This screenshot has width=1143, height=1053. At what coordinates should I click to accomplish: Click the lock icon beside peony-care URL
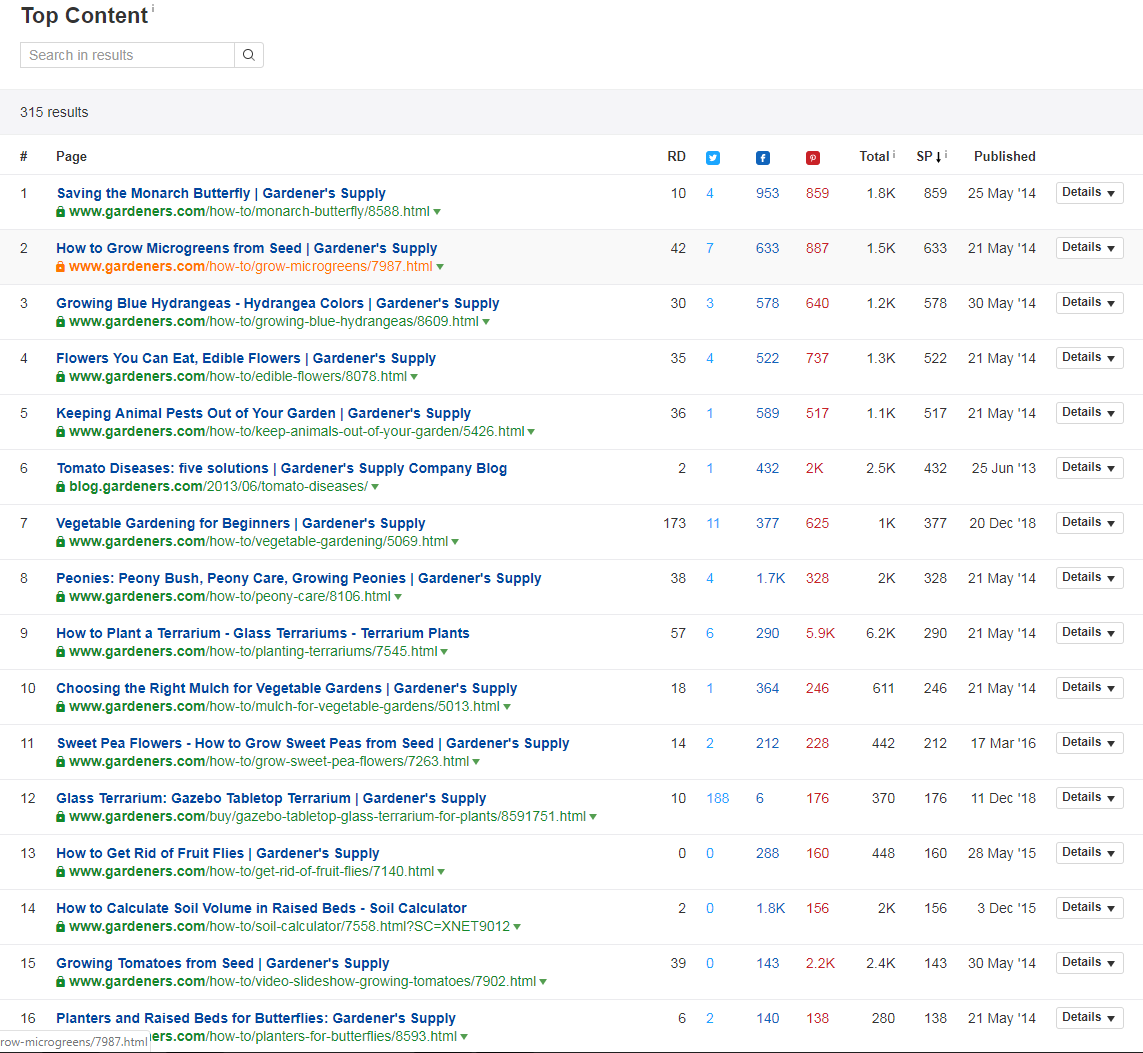pyautogui.click(x=61, y=597)
